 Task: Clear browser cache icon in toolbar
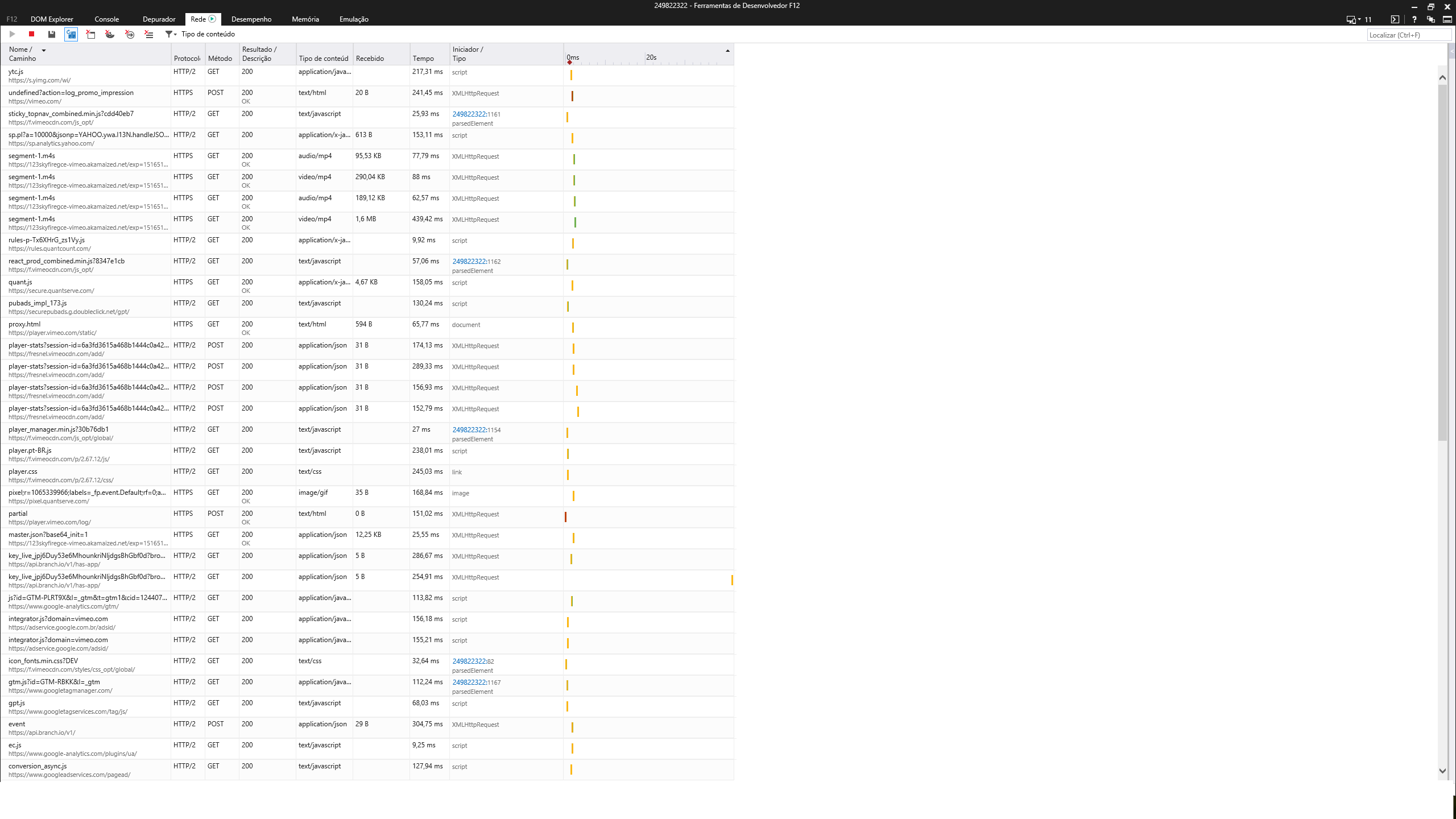click(x=90, y=34)
